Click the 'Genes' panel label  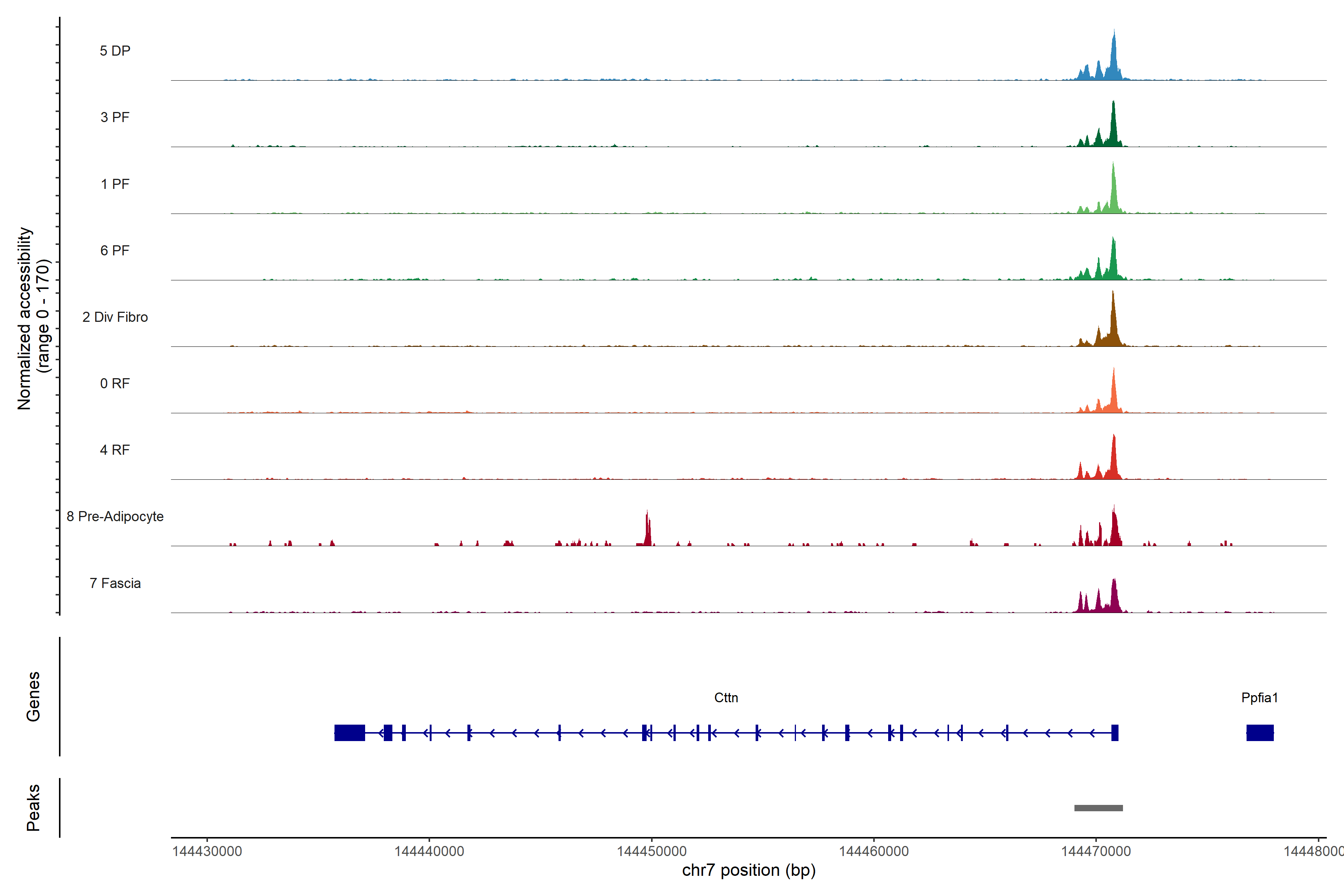point(33,697)
